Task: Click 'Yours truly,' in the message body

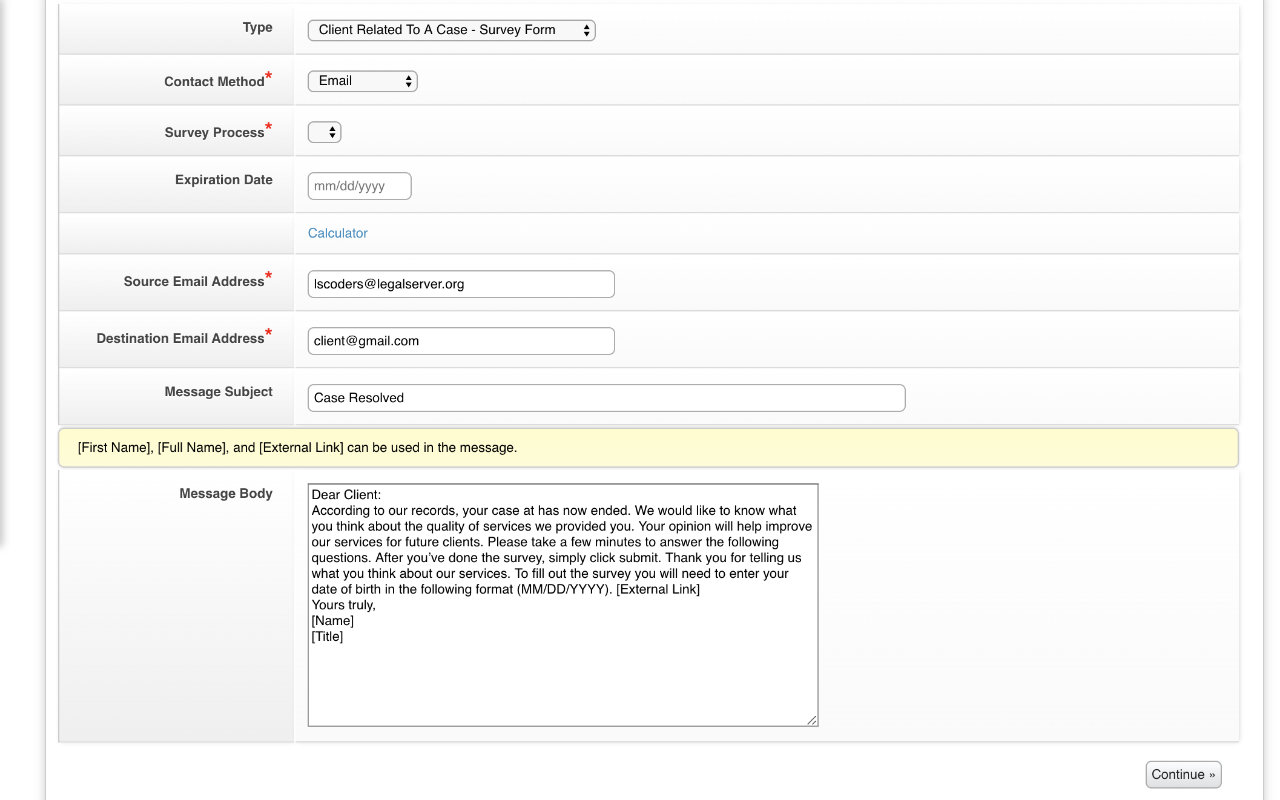Action: tap(344, 605)
